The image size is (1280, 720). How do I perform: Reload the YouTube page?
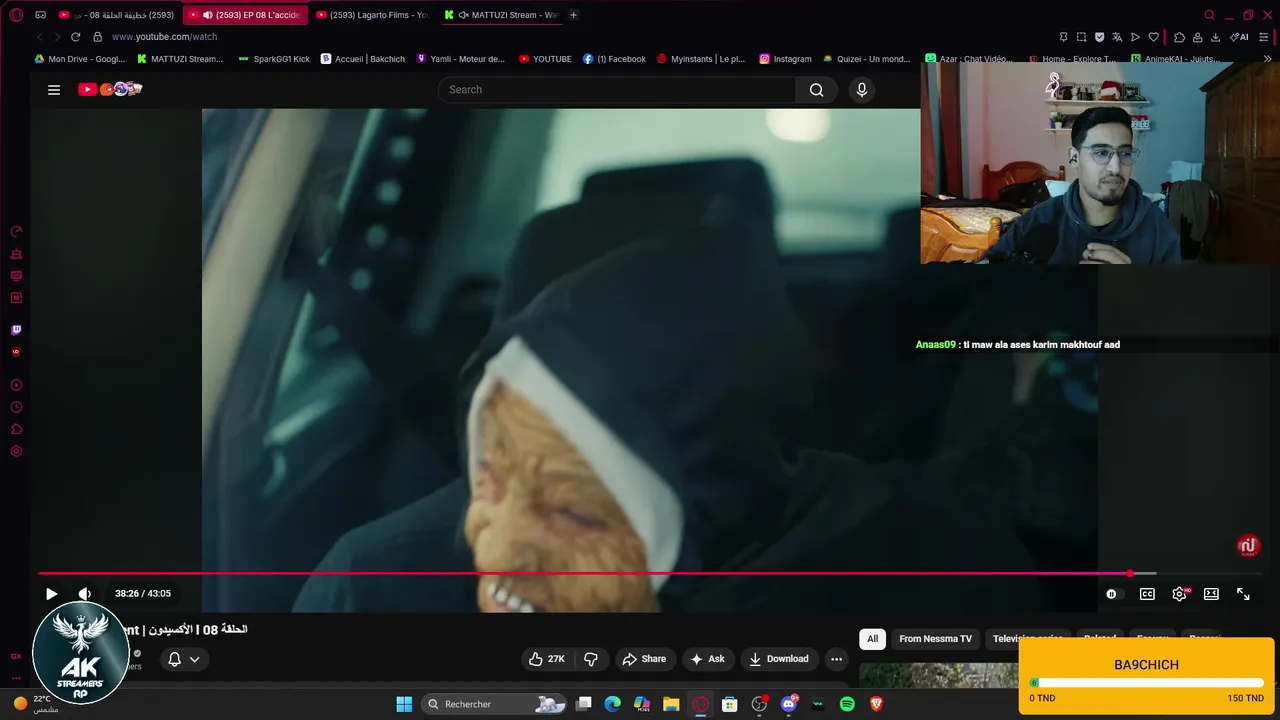click(x=75, y=37)
